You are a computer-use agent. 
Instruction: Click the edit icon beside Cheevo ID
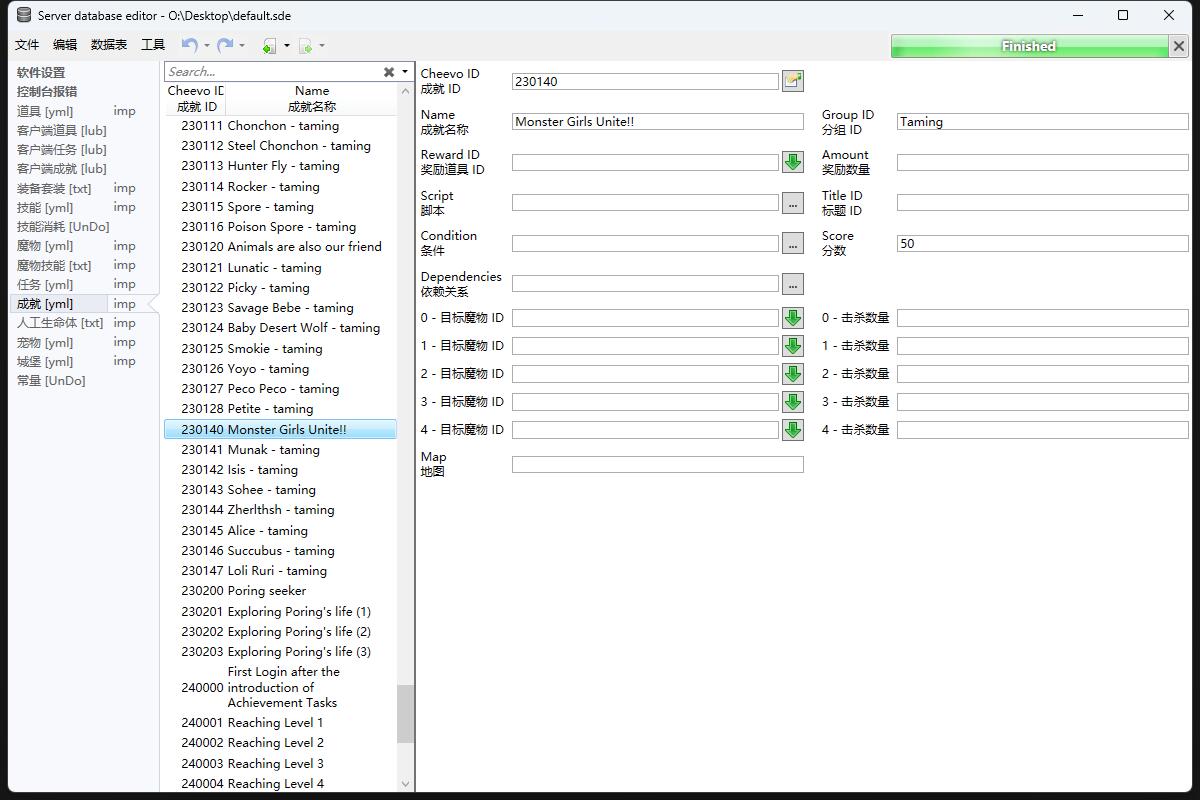coord(793,81)
